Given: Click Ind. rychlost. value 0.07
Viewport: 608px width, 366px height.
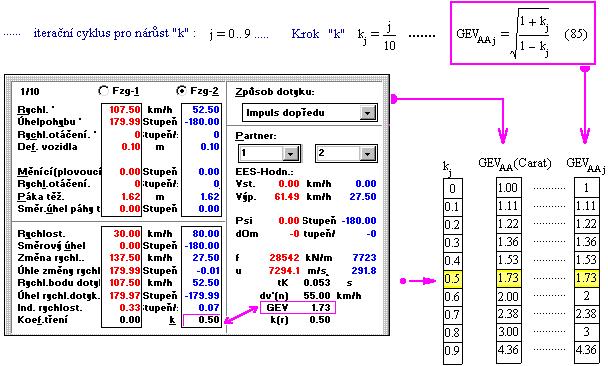Looking at the screenshot, I should (210, 308).
